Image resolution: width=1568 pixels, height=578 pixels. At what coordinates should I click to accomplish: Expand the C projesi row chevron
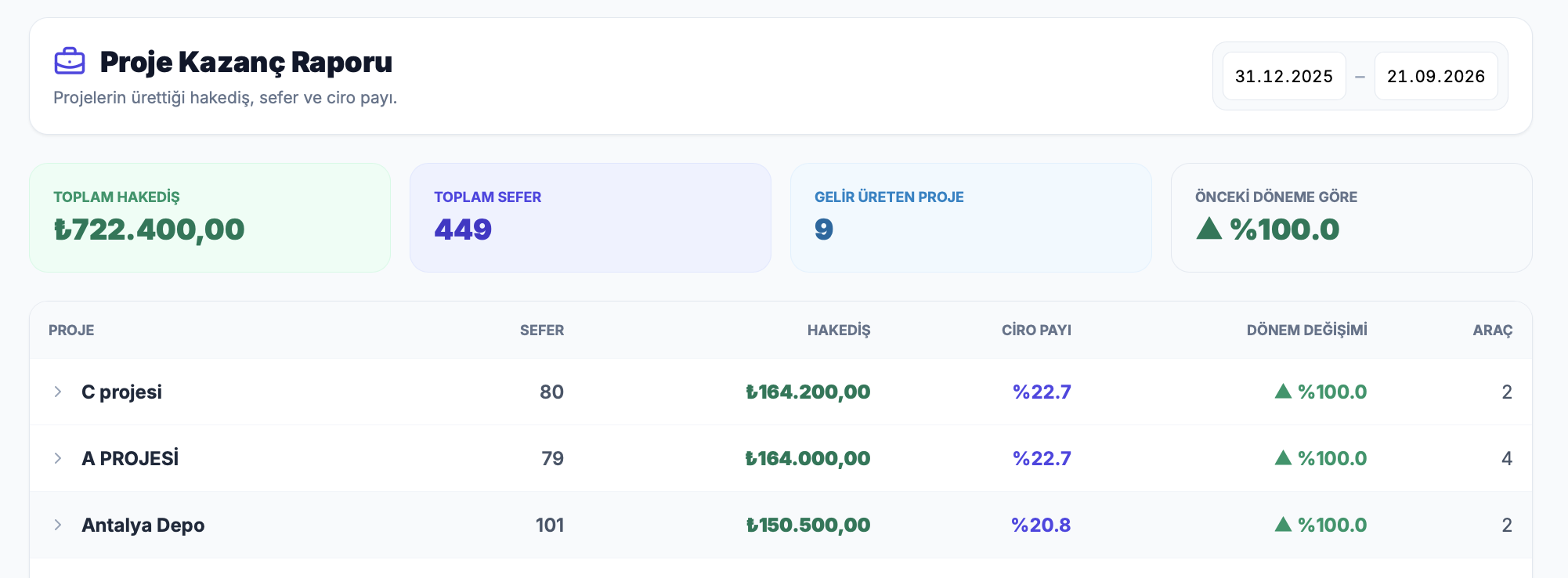coord(58,392)
